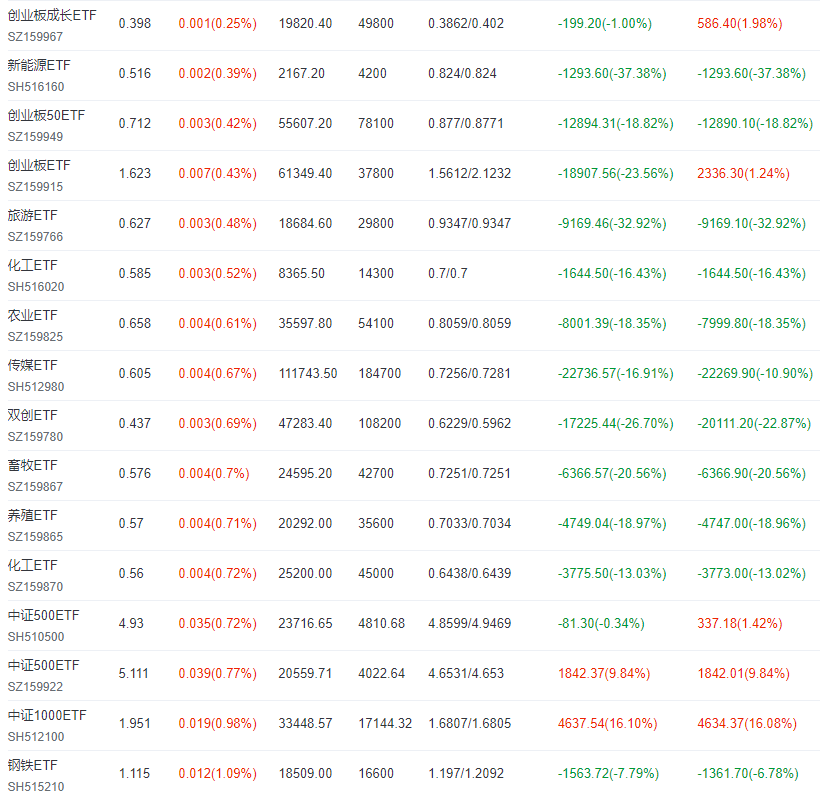Image resolution: width=820 pixels, height=799 pixels.
Task: Click the gain 2336.30(1.24%)
Action: tap(743, 174)
